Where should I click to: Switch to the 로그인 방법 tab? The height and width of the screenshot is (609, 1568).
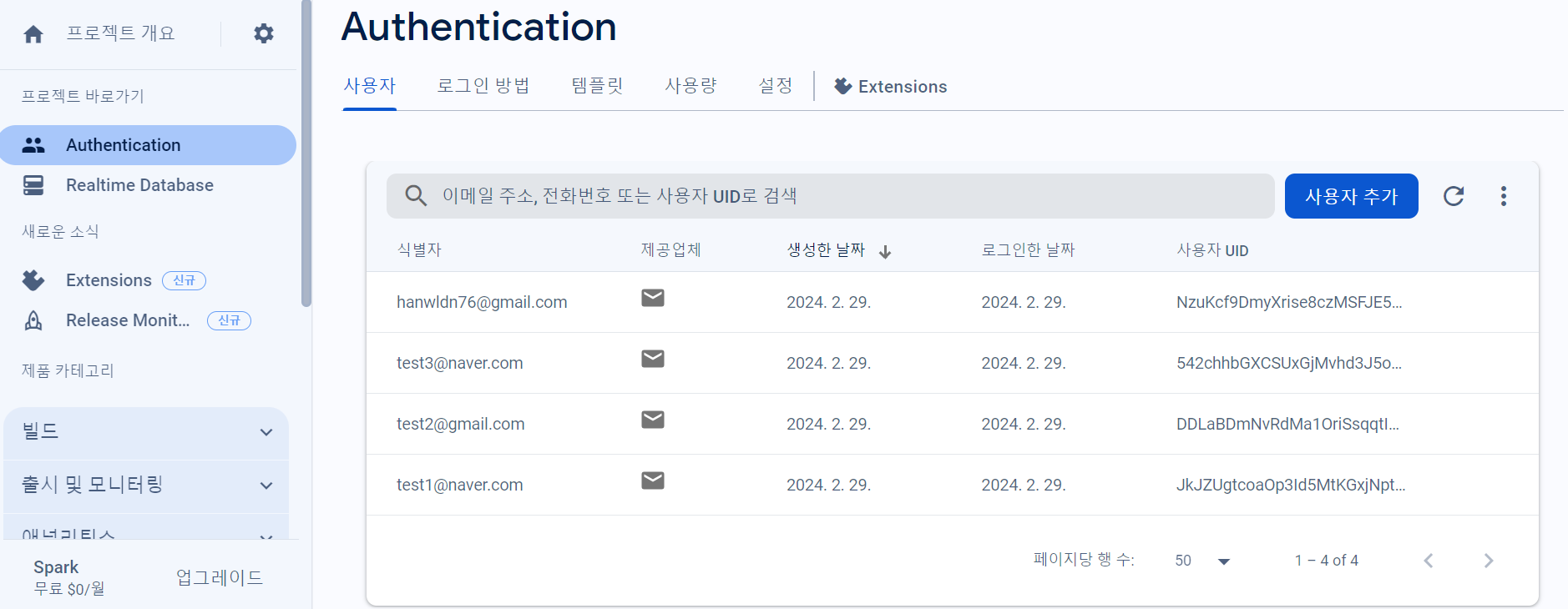click(x=483, y=86)
